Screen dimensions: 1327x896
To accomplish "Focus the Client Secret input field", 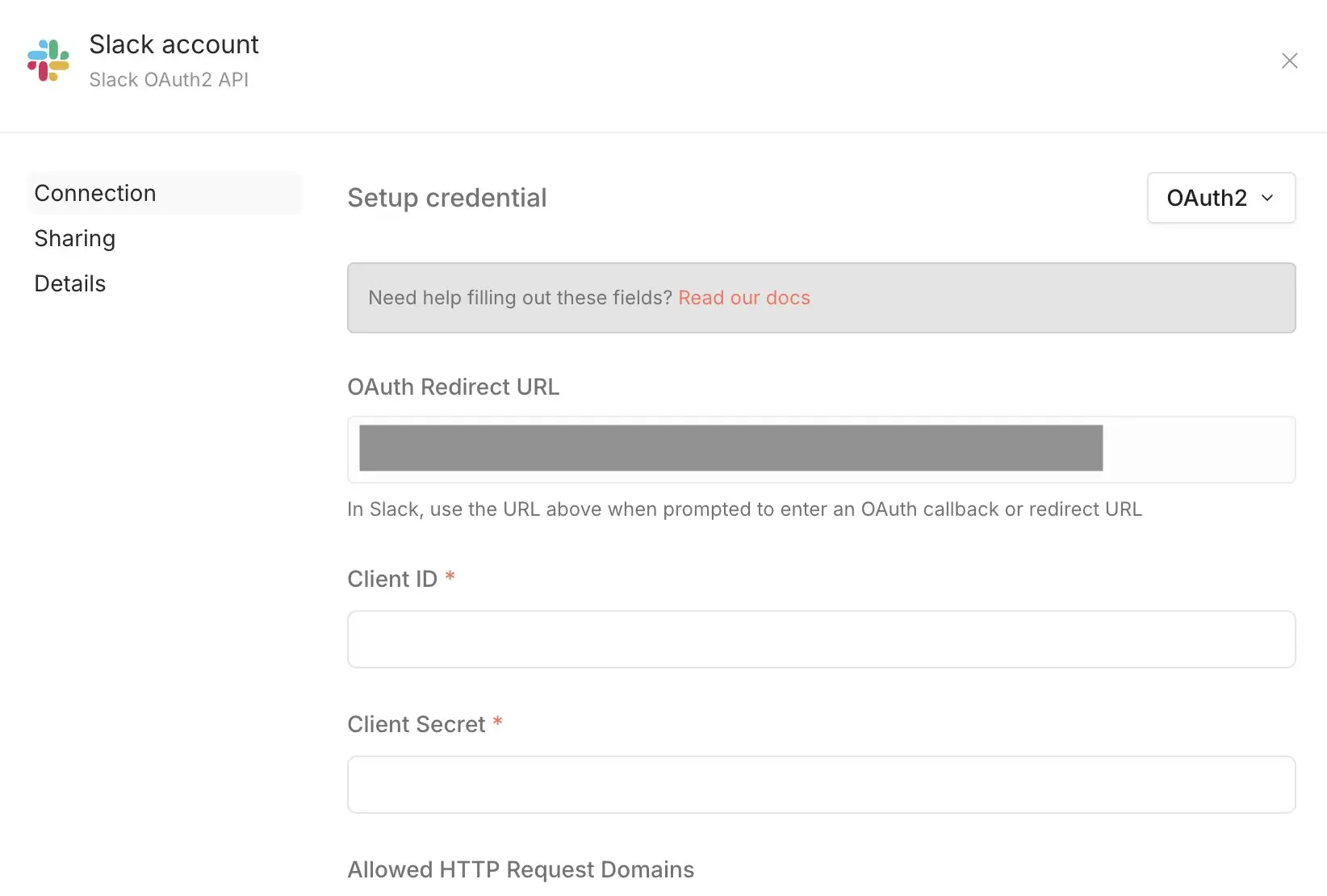I will click(821, 785).
